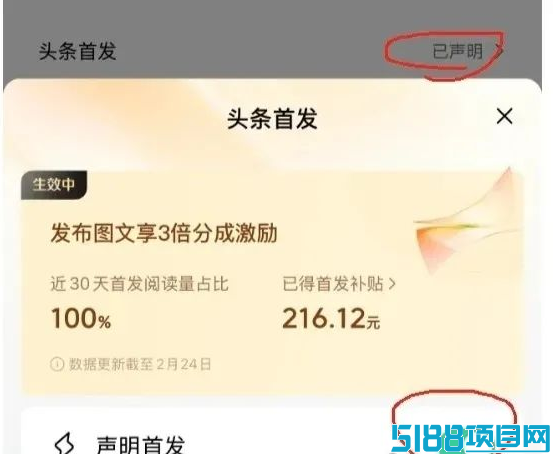Tap the 近30天首发阅读量占比 label
The width and height of the screenshot is (553, 454).
(139, 284)
